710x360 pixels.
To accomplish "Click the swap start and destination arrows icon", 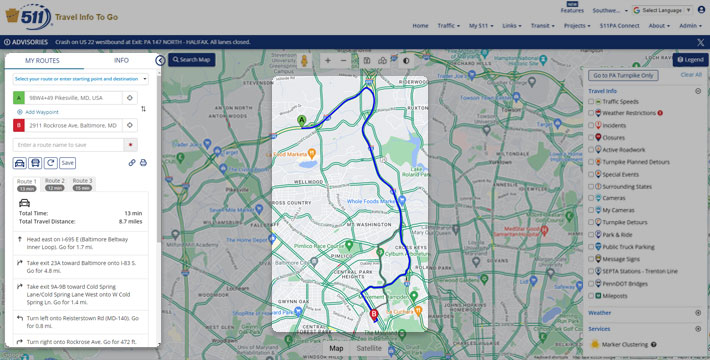I will coord(144,109).
